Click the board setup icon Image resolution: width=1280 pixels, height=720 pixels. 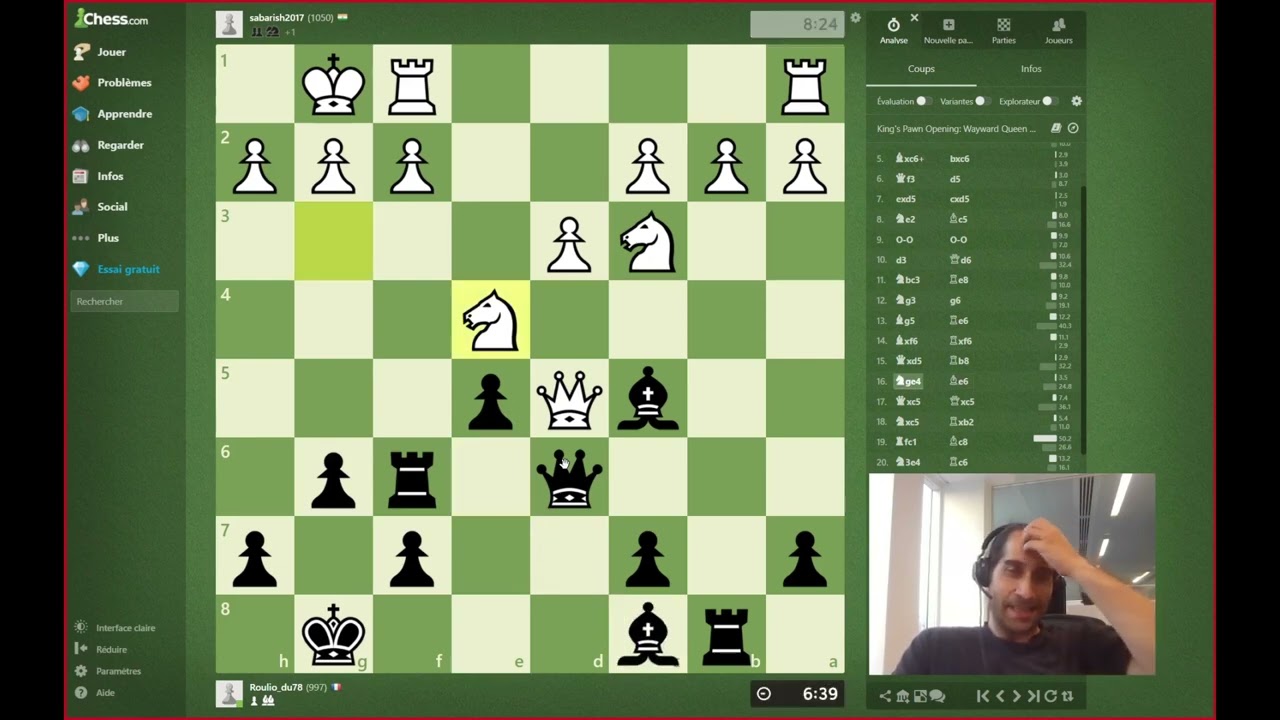coord(920,696)
